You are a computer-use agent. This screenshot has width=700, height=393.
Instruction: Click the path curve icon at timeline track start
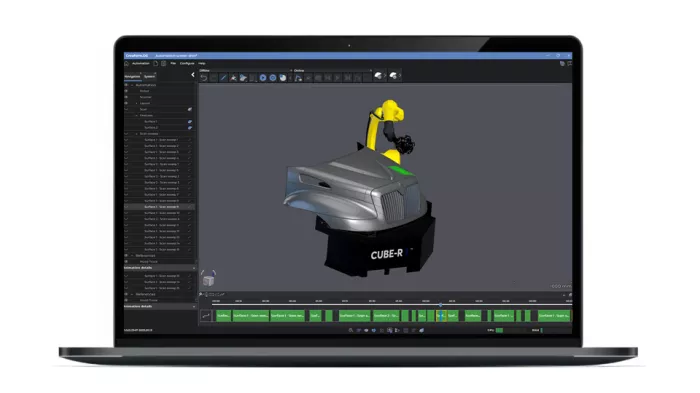206,316
